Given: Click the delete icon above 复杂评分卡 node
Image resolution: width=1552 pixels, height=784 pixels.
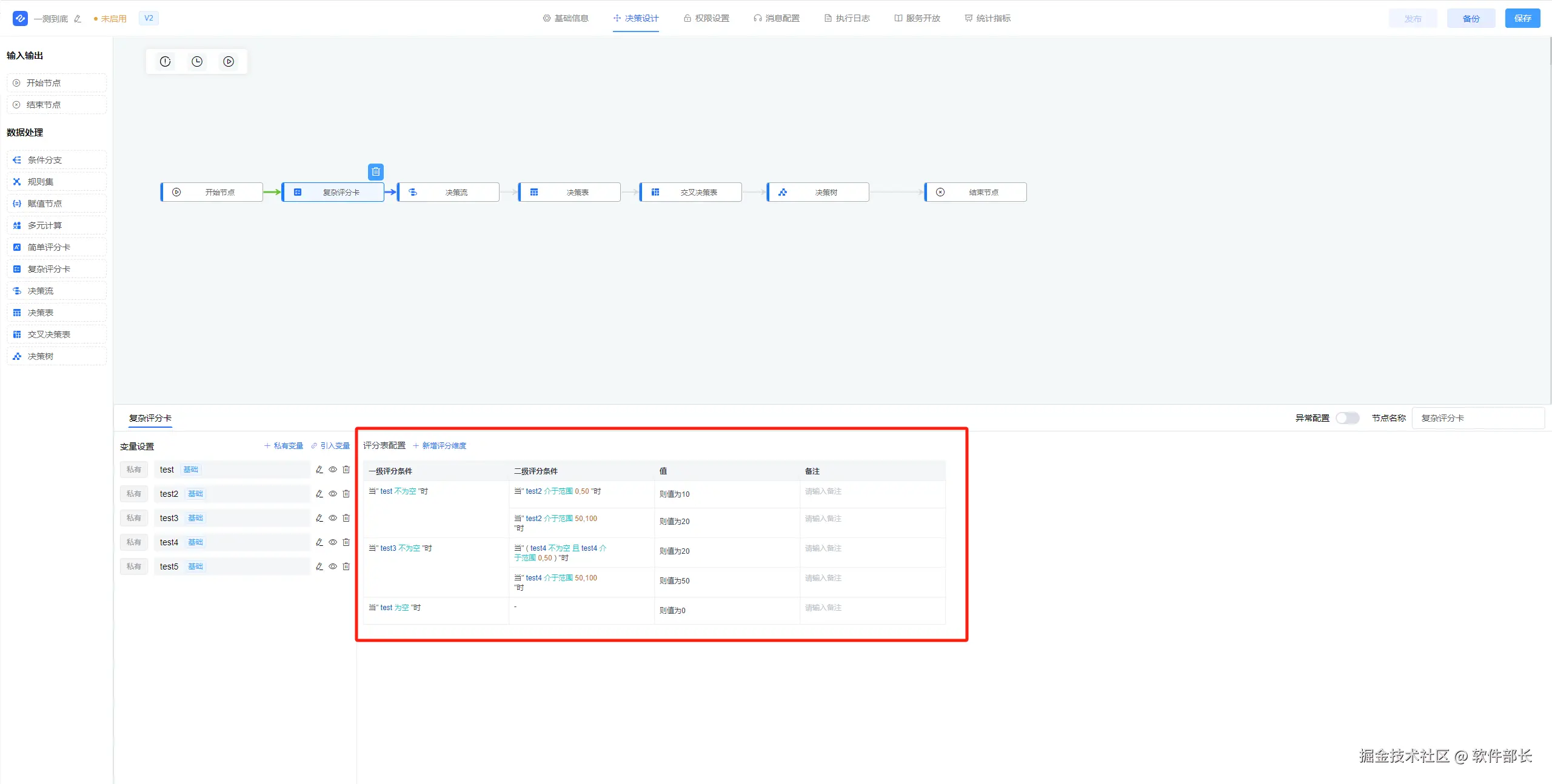Looking at the screenshot, I should coord(376,172).
